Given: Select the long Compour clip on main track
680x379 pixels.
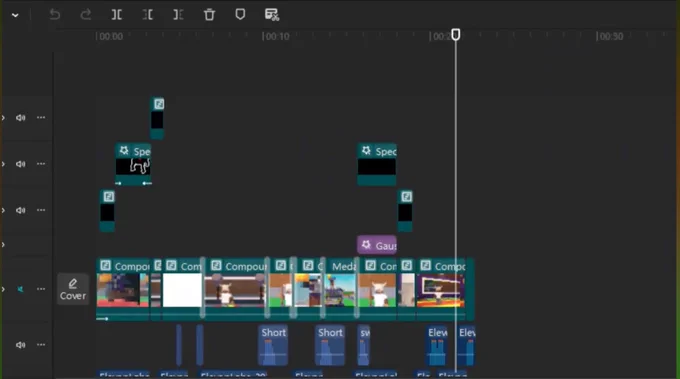Looking at the screenshot, I should click(x=235, y=289).
